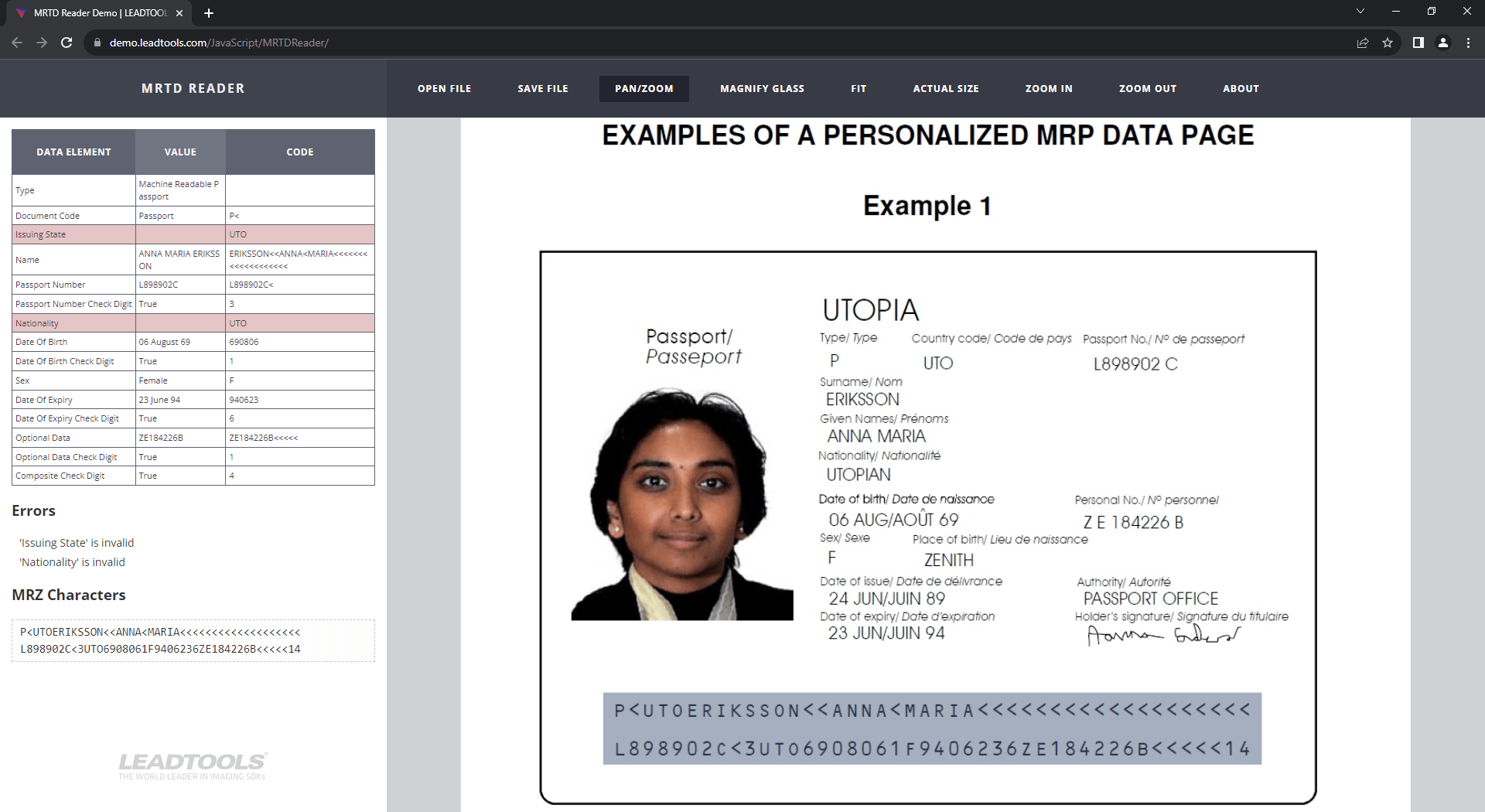Toggle the browser side panel

[1418, 43]
